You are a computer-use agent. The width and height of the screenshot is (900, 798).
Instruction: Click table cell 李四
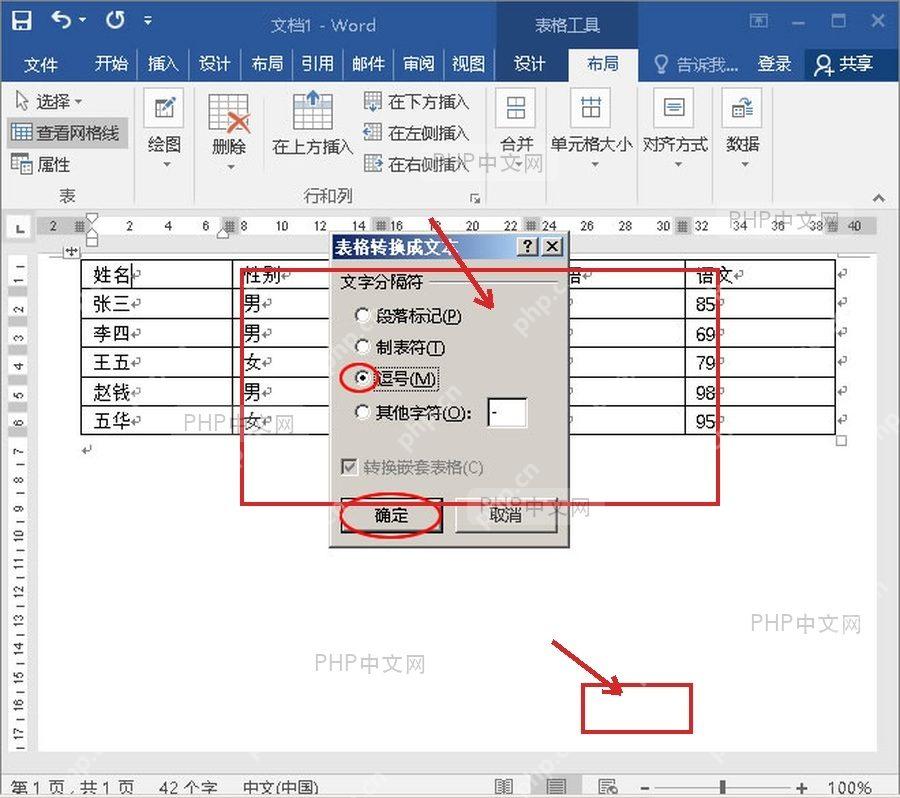tap(156, 332)
